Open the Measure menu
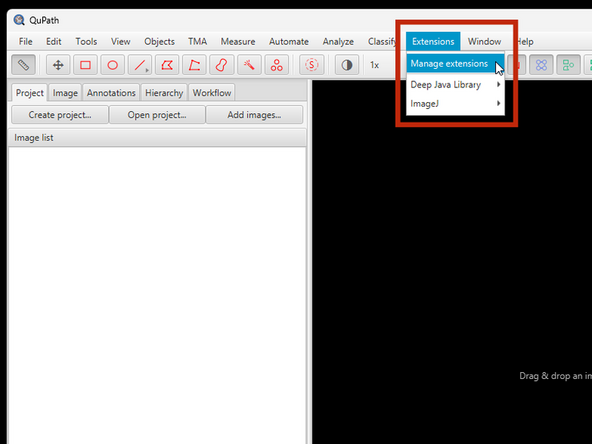Screen dimensions: 592x444 pos(238,42)
